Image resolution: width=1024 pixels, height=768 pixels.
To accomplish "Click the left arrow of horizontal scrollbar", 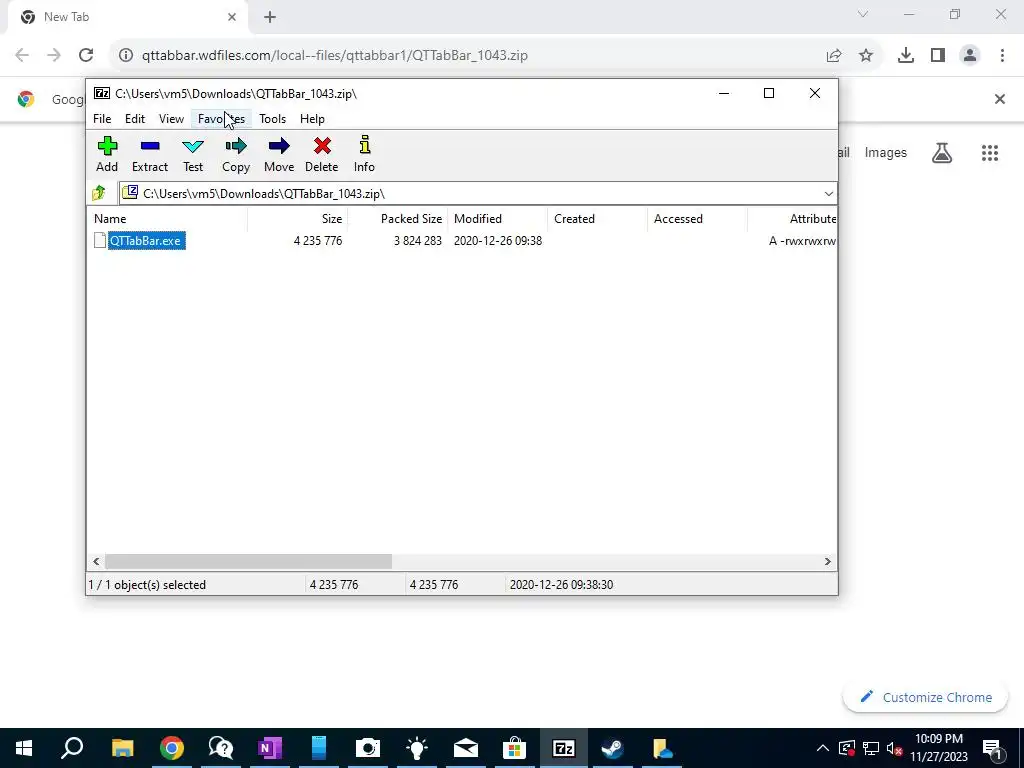I will (96, 562).
